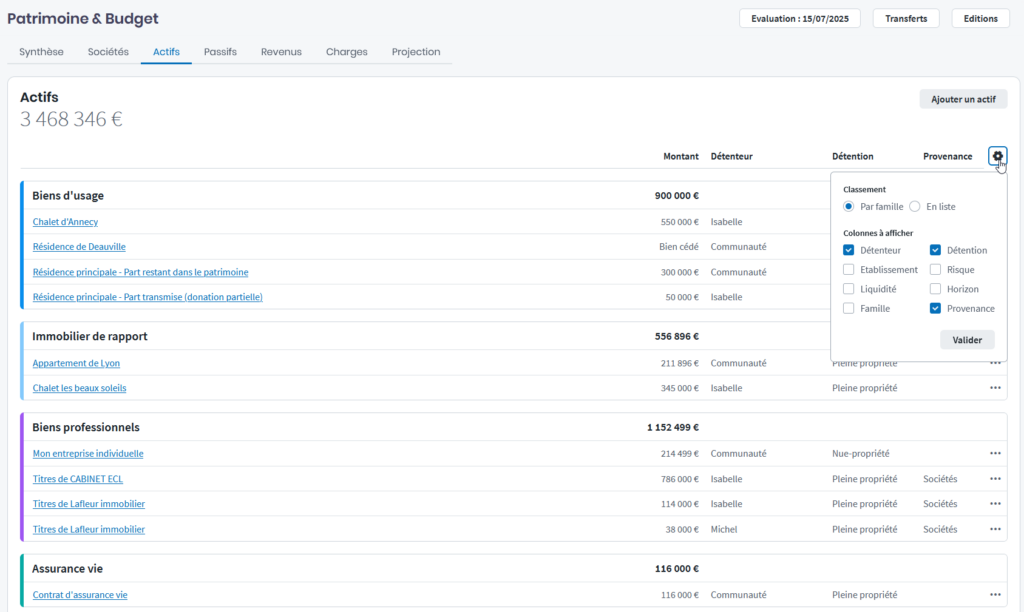This screenshot has width=1024, height=612.
Task: Go to the Projection tab
Action: (415, 52)
